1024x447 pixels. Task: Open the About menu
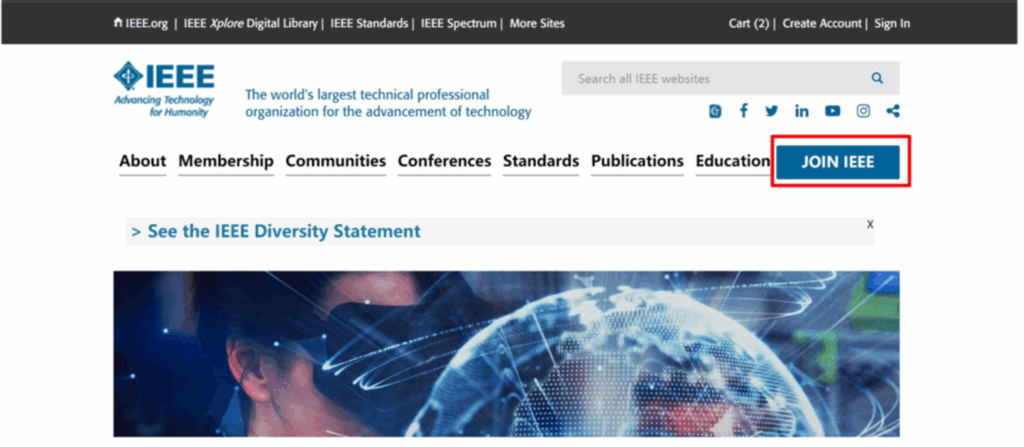[142, 161]
